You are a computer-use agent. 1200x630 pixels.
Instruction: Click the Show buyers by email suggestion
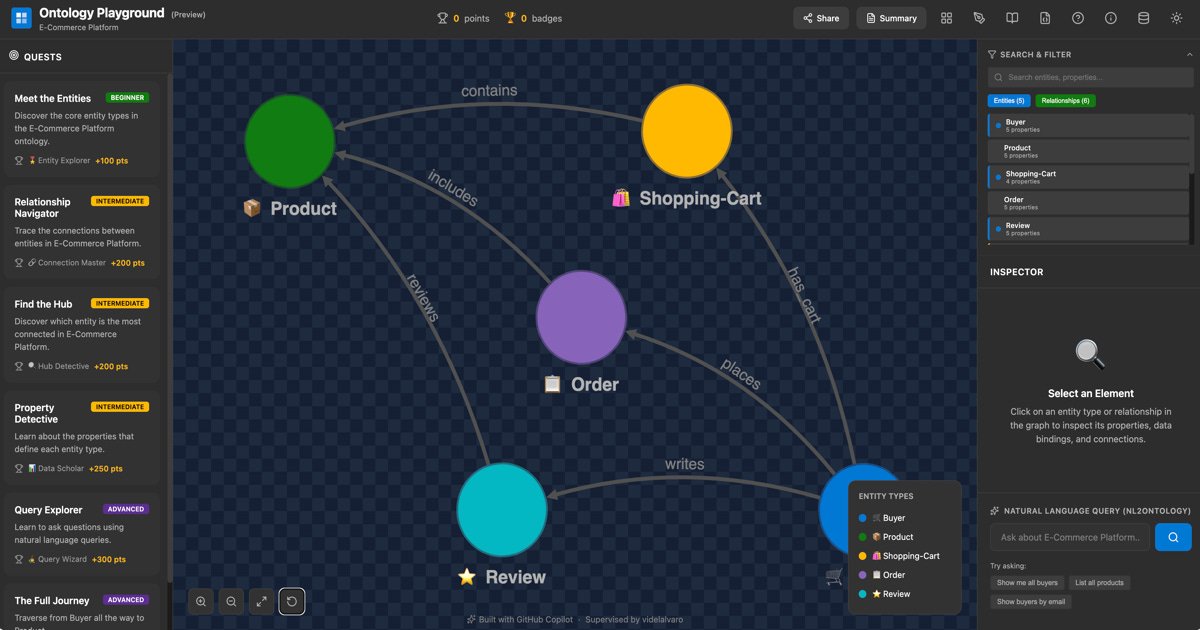coord(1031,602)
